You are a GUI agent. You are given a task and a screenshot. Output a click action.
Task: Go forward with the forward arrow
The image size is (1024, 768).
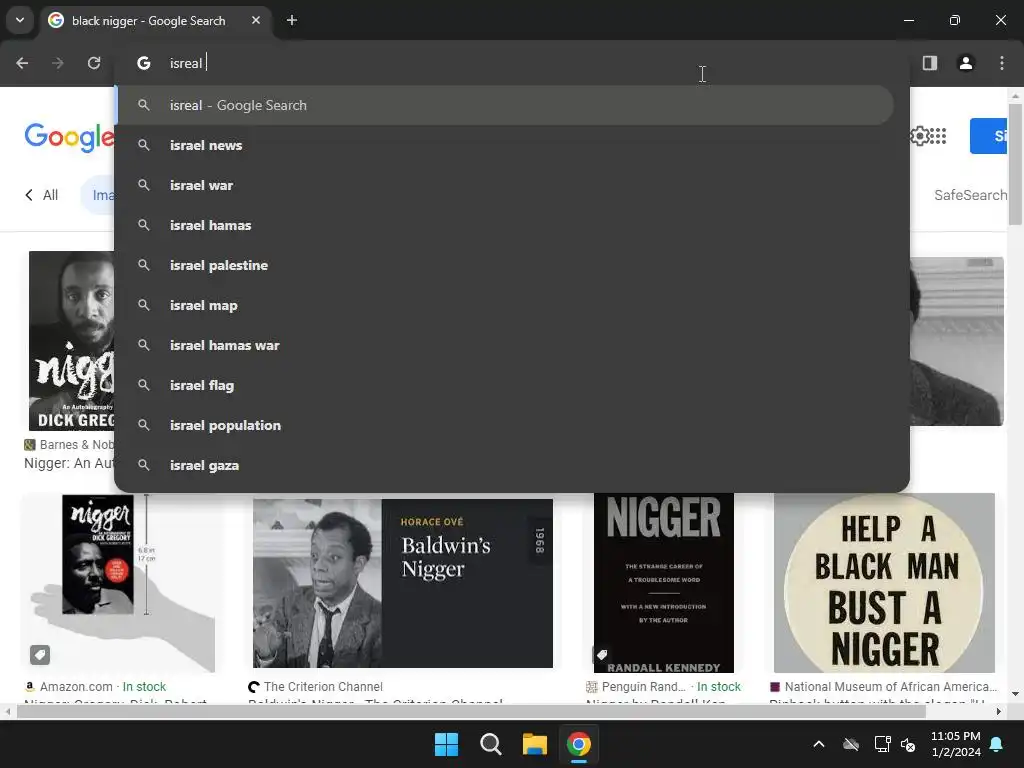[x=58, y=63]
